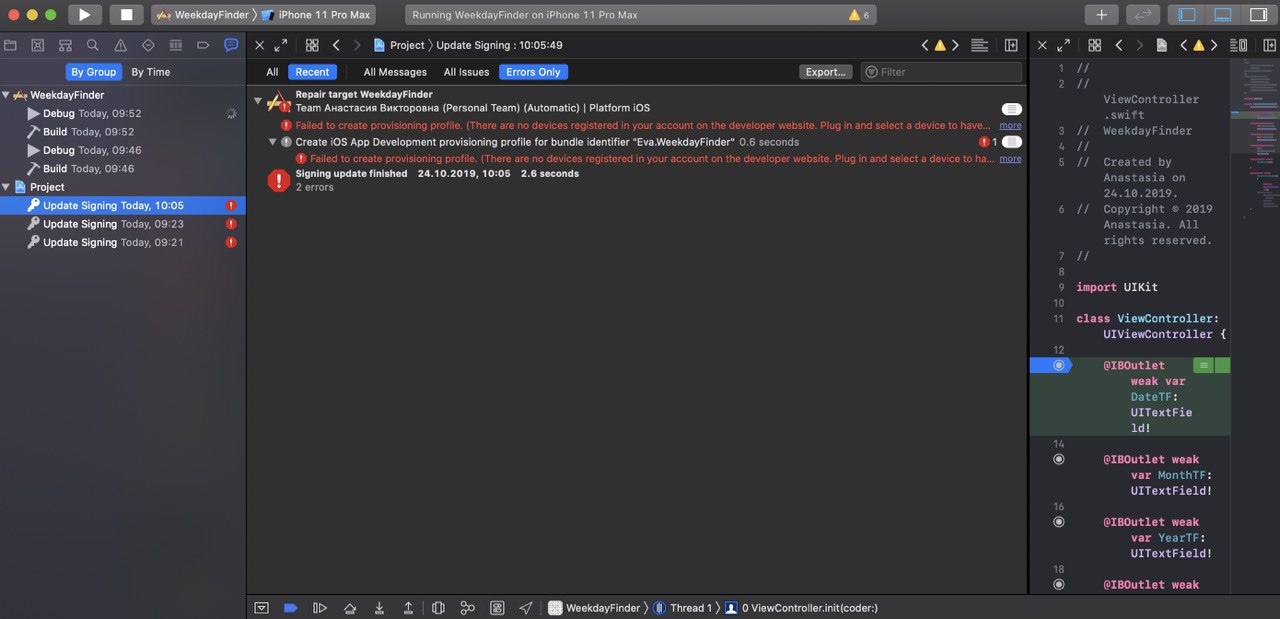The height and width of the screenshot is (619, 1280).
Task: Open the iPhone 11 Pro Max device selector
Action: pyautogui.click(x=317, y=15)
